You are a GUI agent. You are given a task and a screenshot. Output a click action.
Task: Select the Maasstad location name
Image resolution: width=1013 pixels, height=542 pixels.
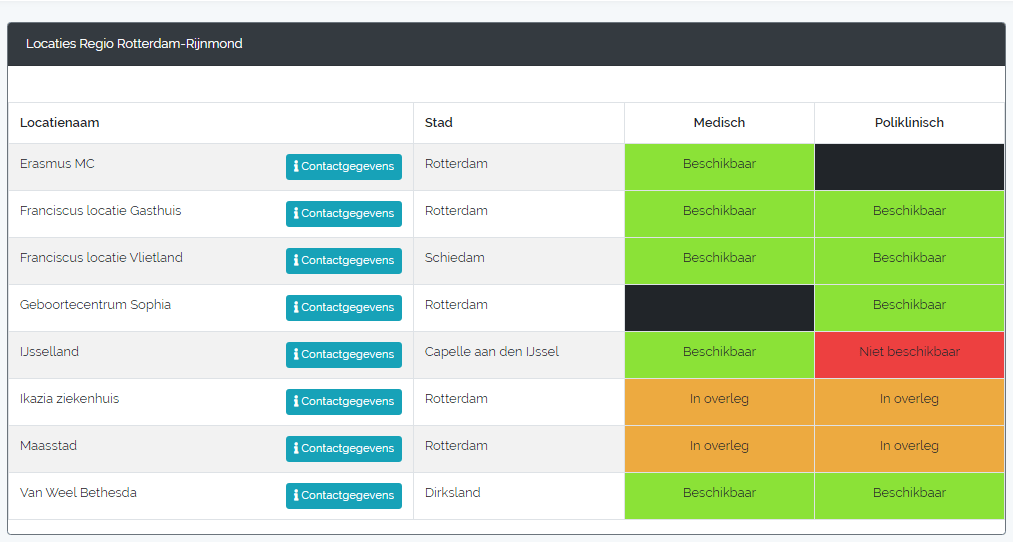[x=48, y=446]
